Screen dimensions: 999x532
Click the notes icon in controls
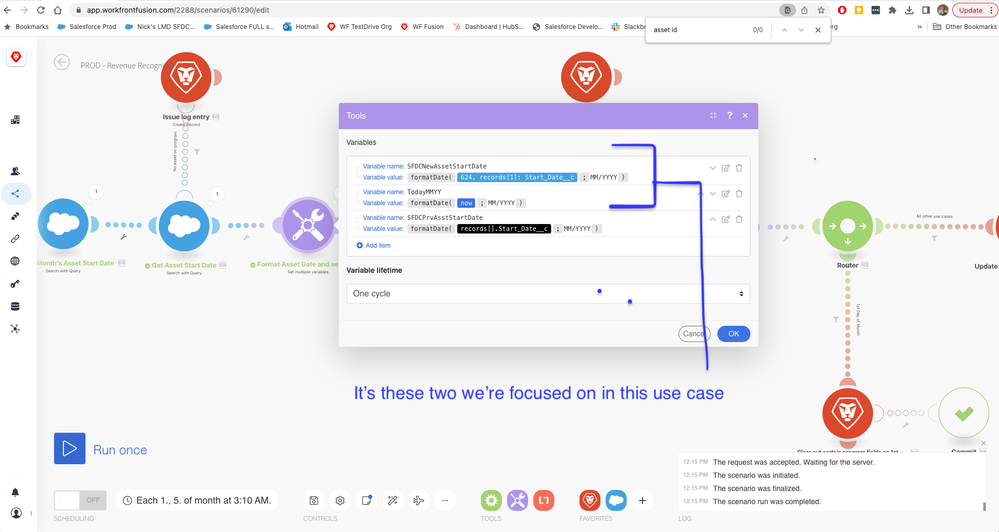click(x=366, y=500)
